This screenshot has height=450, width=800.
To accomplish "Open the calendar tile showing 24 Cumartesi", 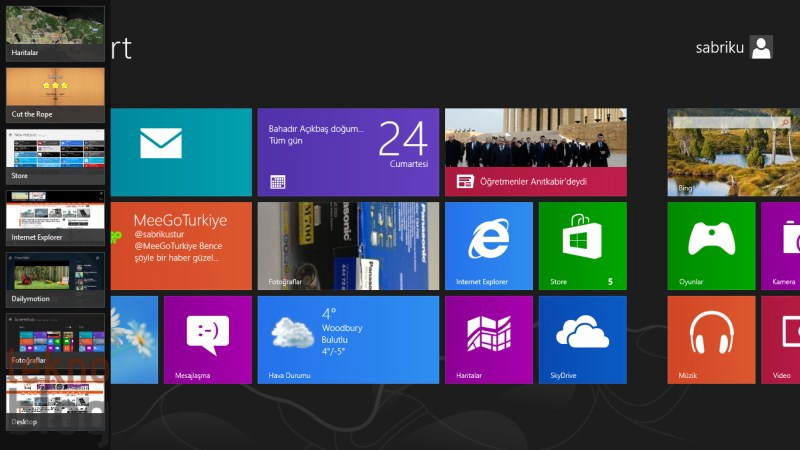I will [x=348, y=152].
